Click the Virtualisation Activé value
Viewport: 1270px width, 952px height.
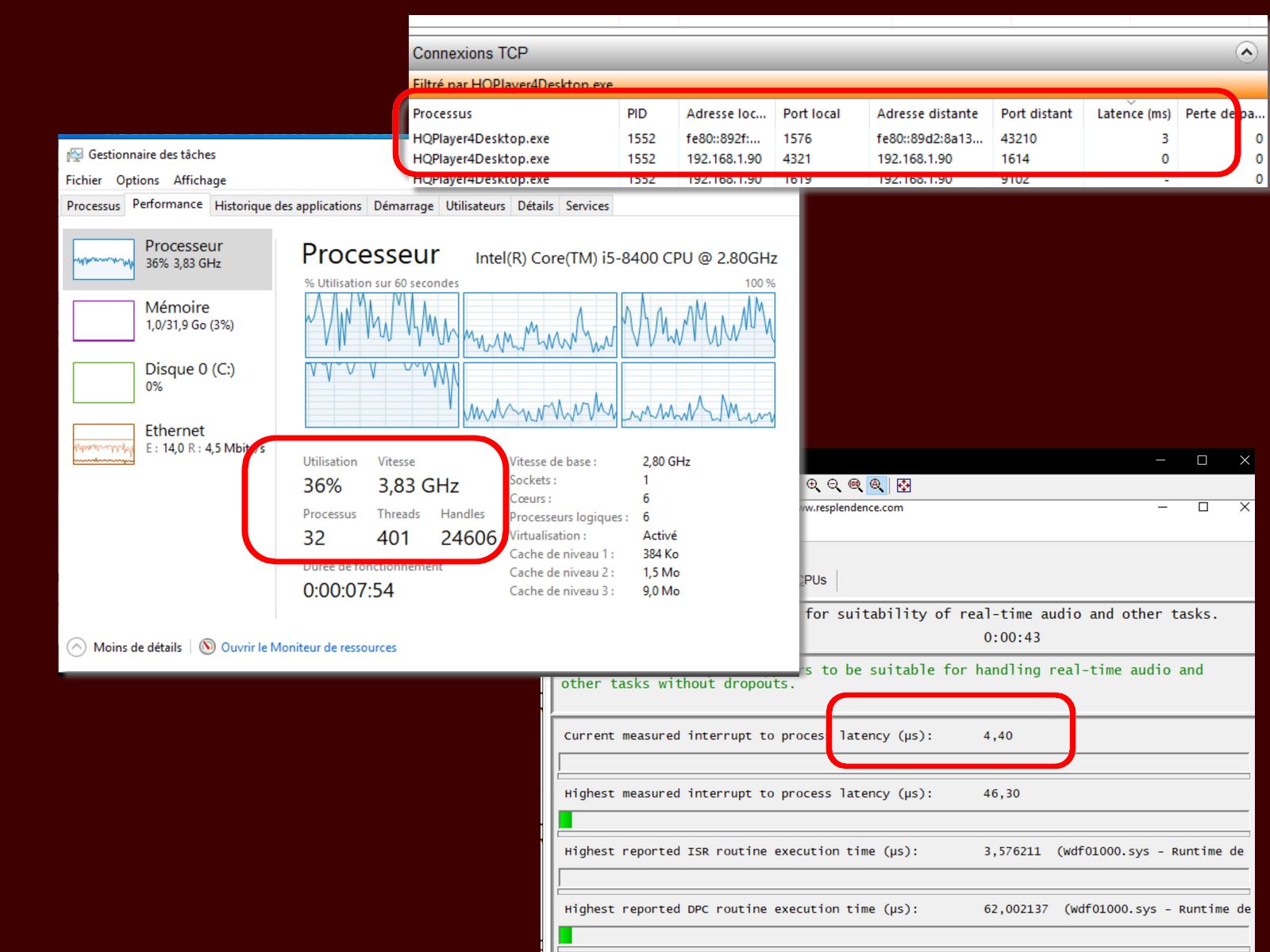point(660,535)
